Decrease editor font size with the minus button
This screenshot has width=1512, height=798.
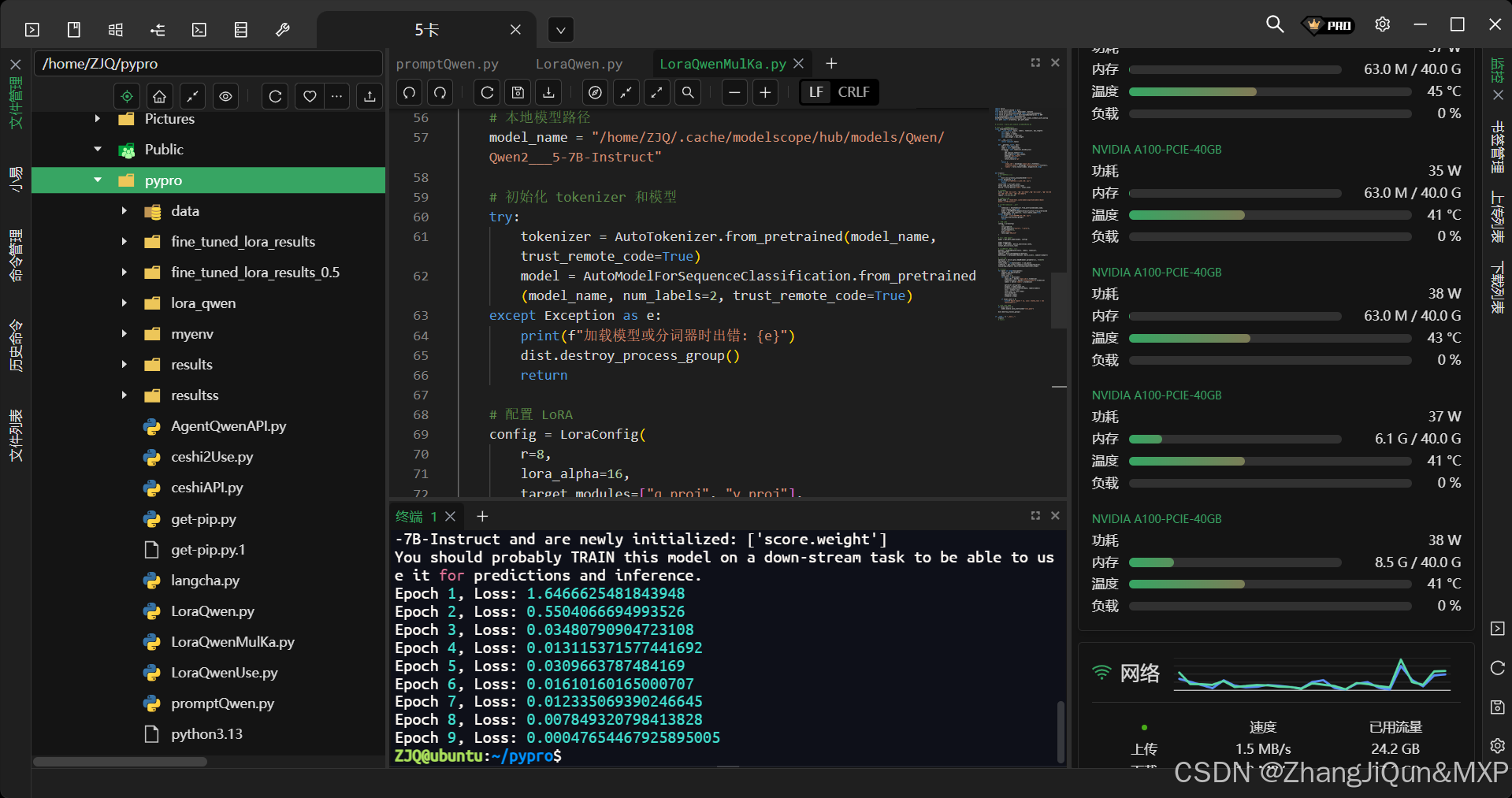(x=734, y=92)
